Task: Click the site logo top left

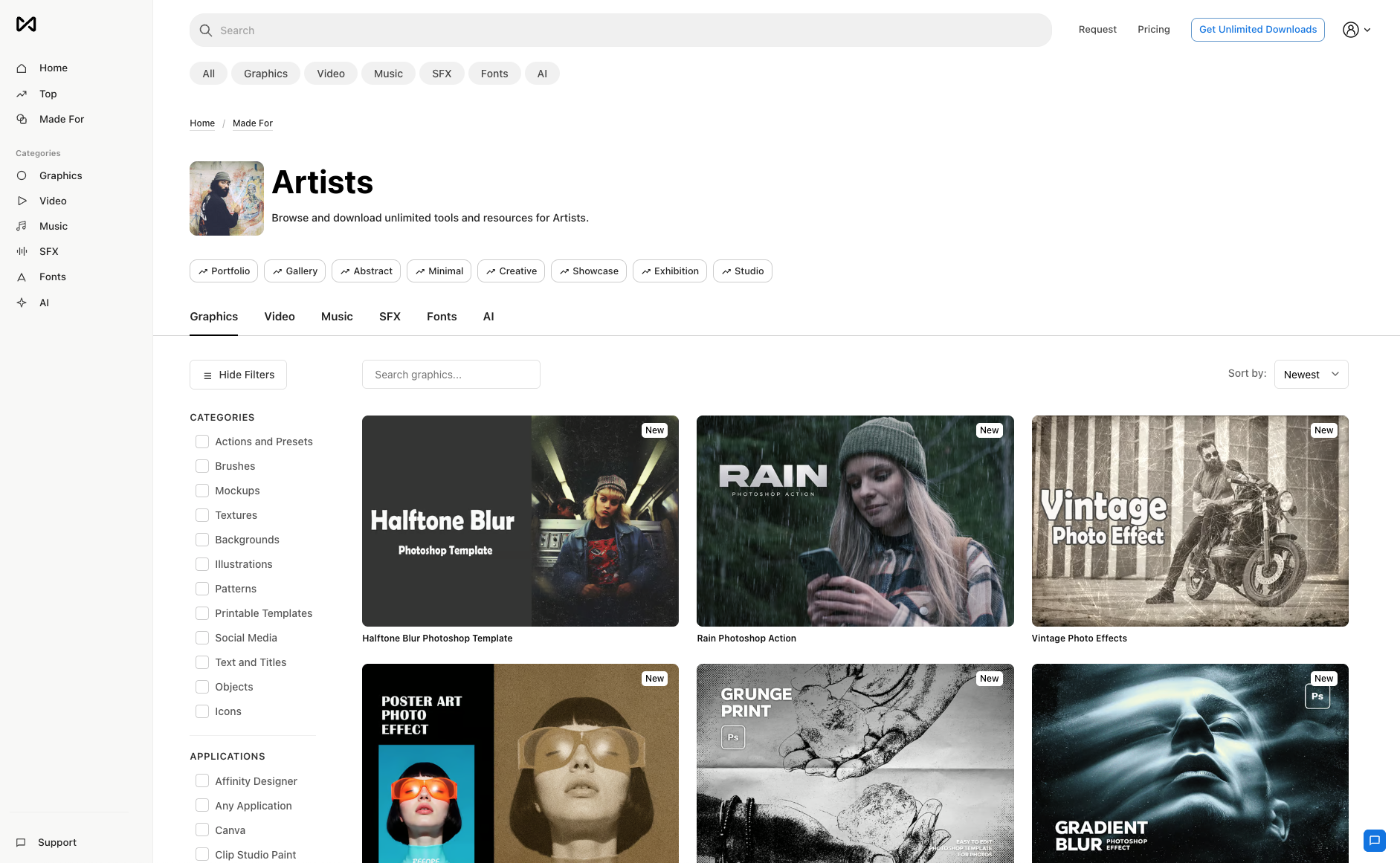Action: point(26,24)
